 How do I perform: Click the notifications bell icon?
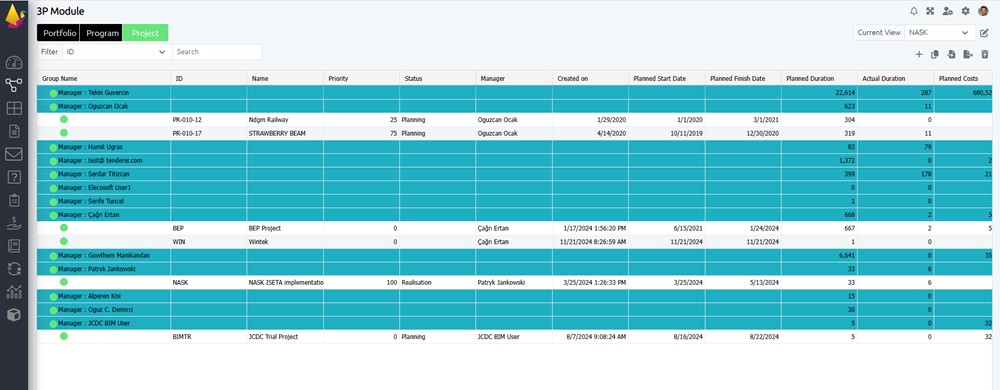point(914,11)
